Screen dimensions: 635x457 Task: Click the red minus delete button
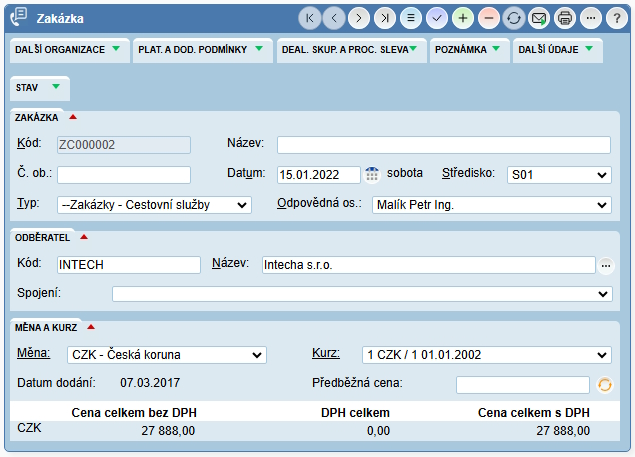click(488, 18)
